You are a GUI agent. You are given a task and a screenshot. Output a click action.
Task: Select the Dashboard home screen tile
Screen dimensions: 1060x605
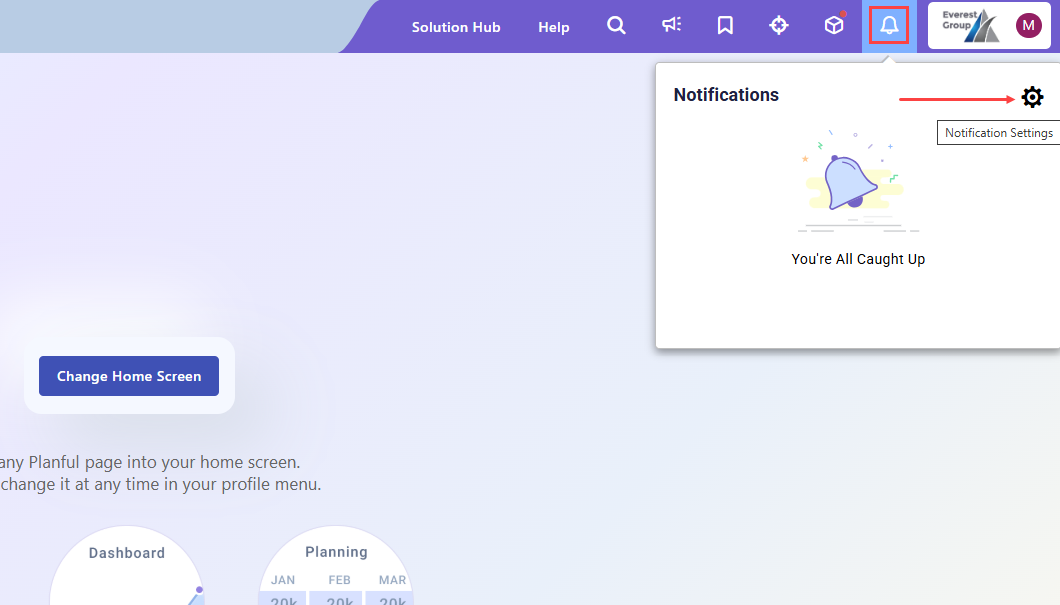(127, 565)
